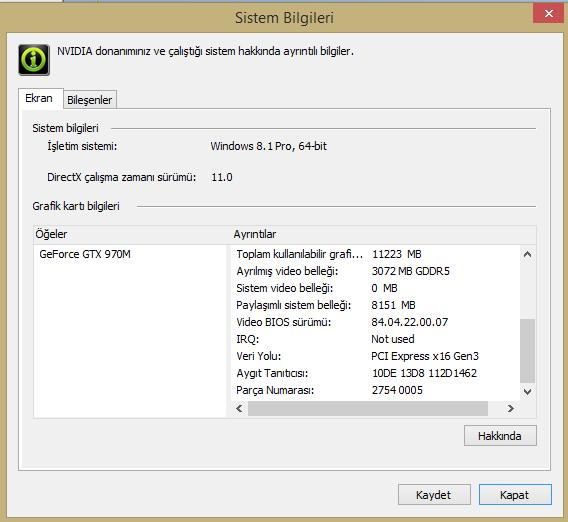Select the Parça Numarası row label

point(275,391)
